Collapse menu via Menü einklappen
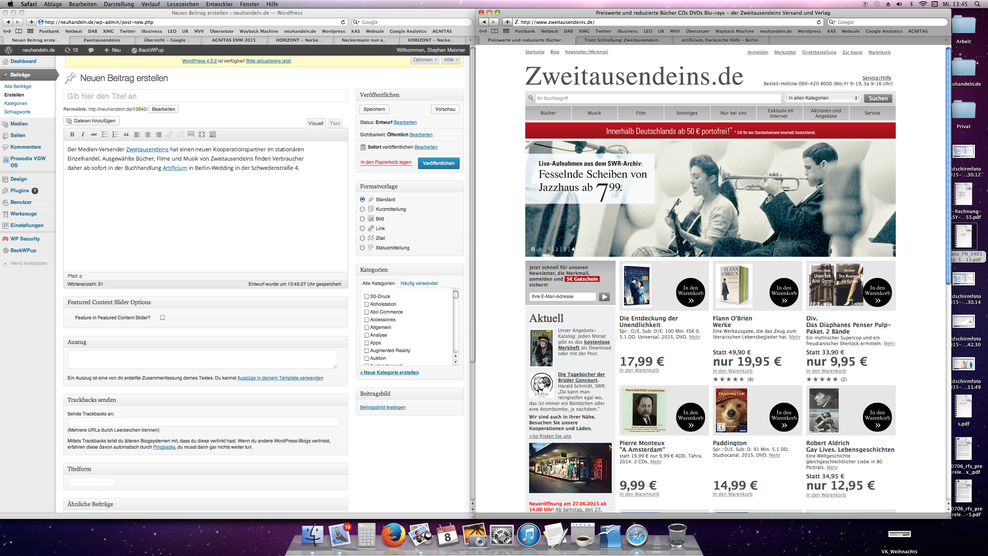Viewport: 988px width, 556px height. pos(25,264)
